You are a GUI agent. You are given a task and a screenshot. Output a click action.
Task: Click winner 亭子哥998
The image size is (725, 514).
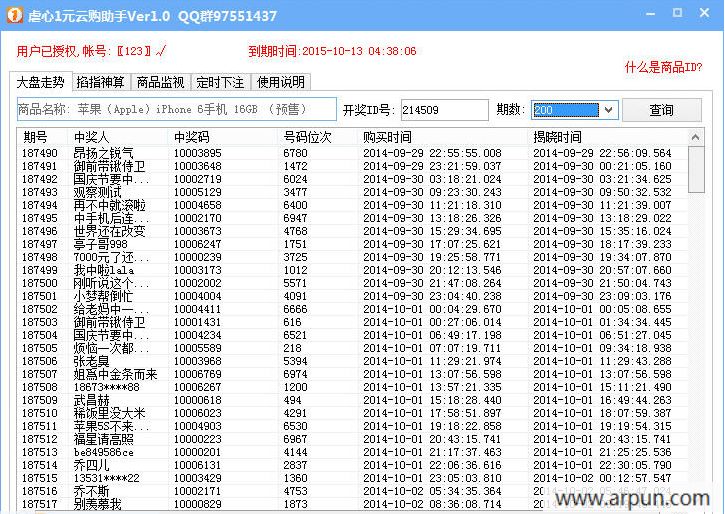pos(100,244)
